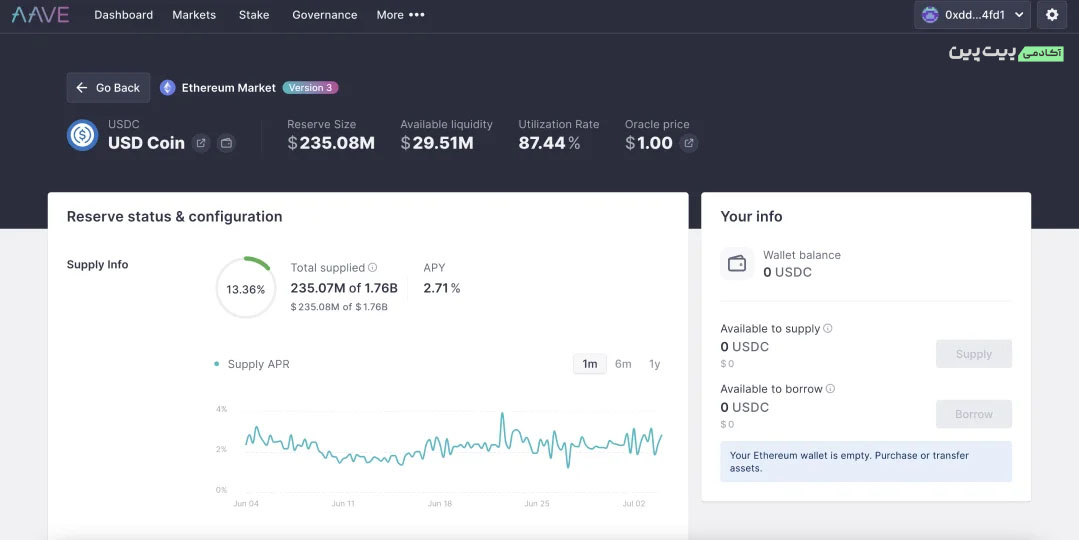Expand wallet address 0xdd...4fd1 dropdown

972,14
